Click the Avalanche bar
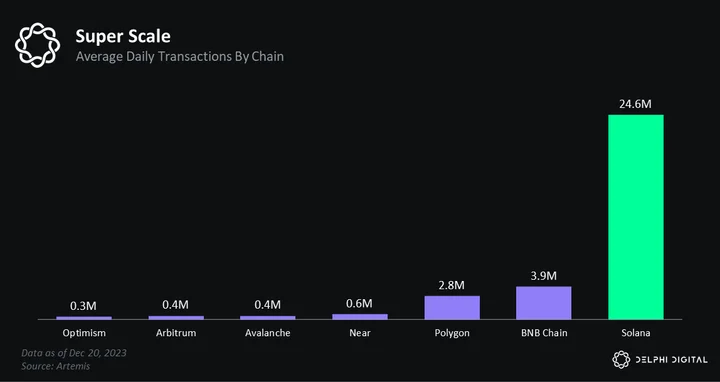Image resolution: width=720 pixels, height=382 pixels. pyautogui.click(x=268, y=317)
